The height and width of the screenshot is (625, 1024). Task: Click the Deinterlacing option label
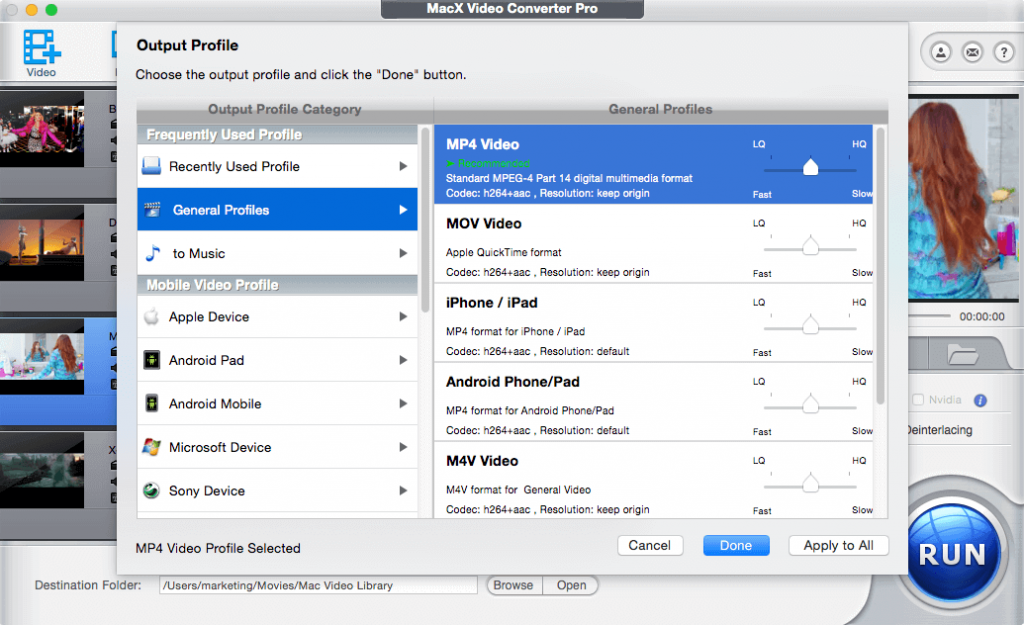tap(939, 430)
